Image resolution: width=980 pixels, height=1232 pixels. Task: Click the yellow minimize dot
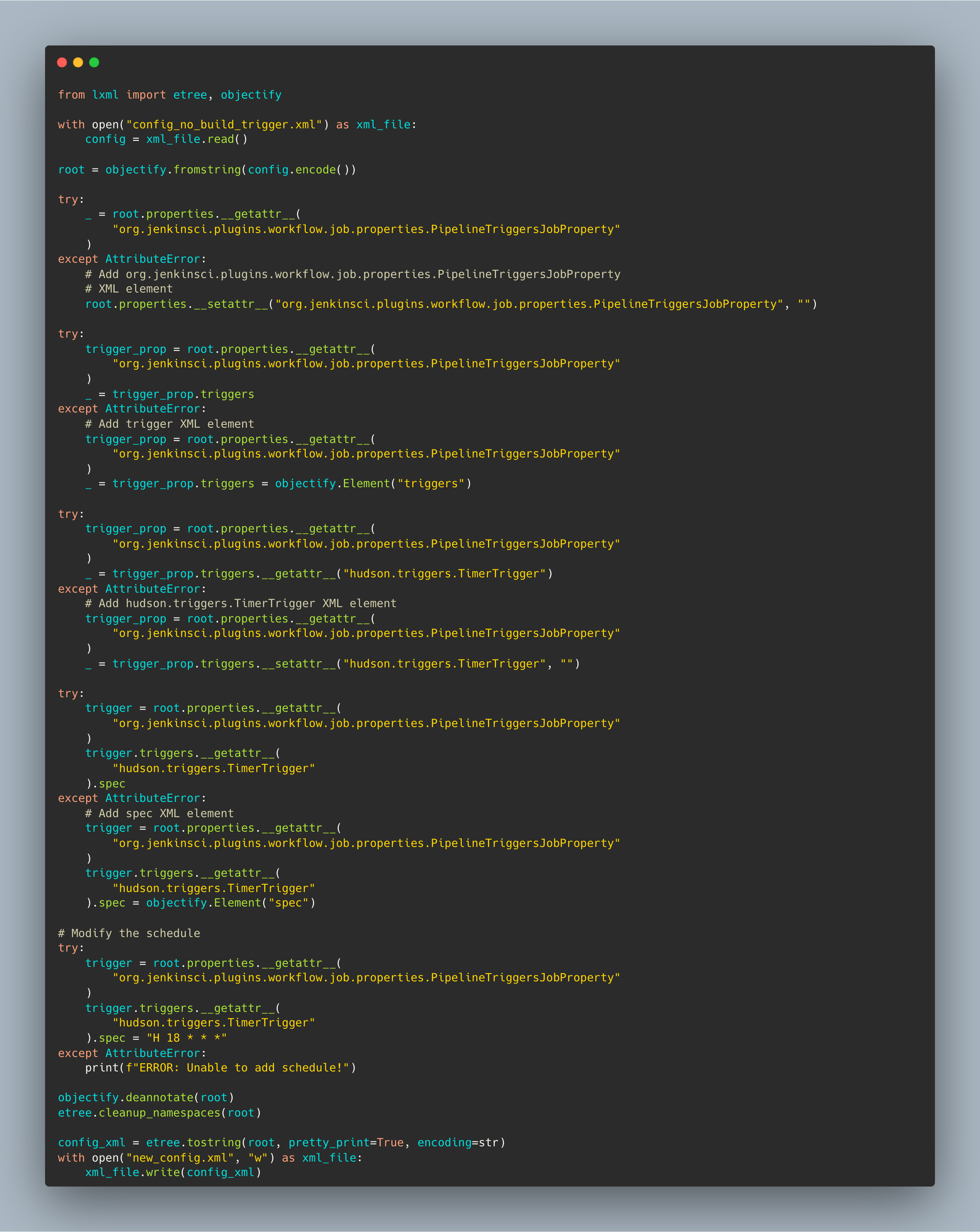coord(78,62)
